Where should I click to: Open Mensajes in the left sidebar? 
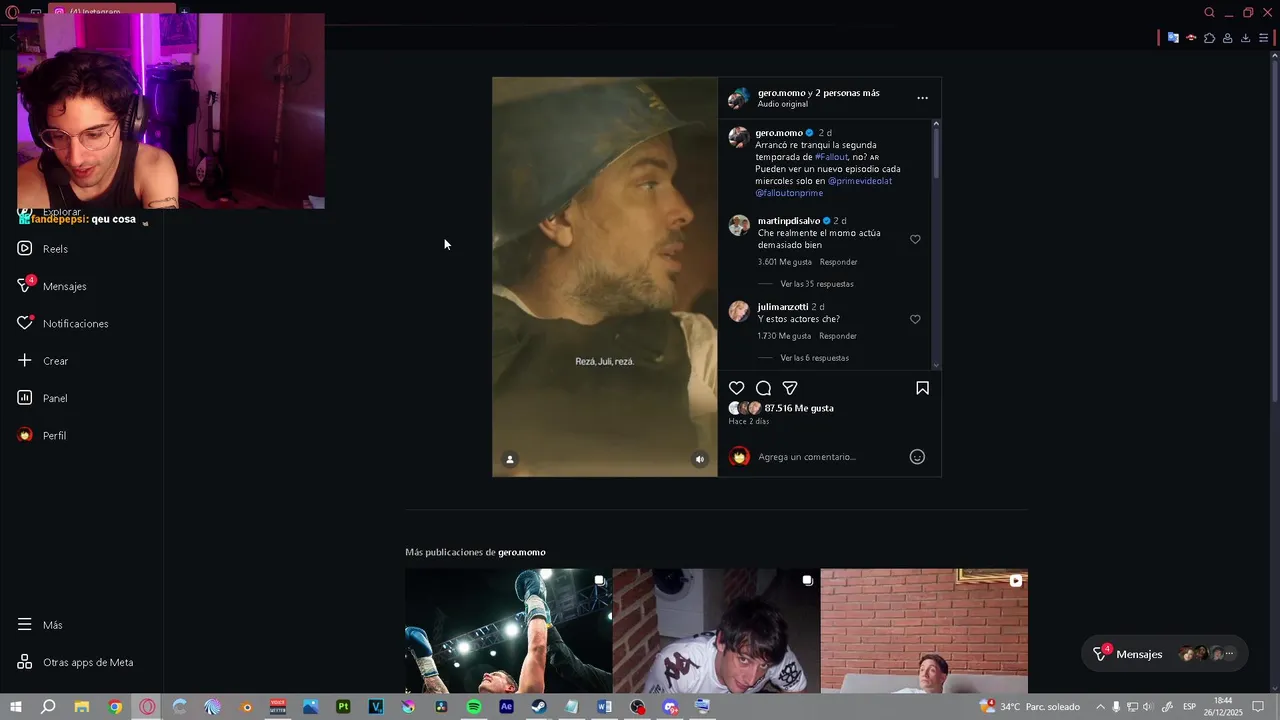(x=52, y=286)
